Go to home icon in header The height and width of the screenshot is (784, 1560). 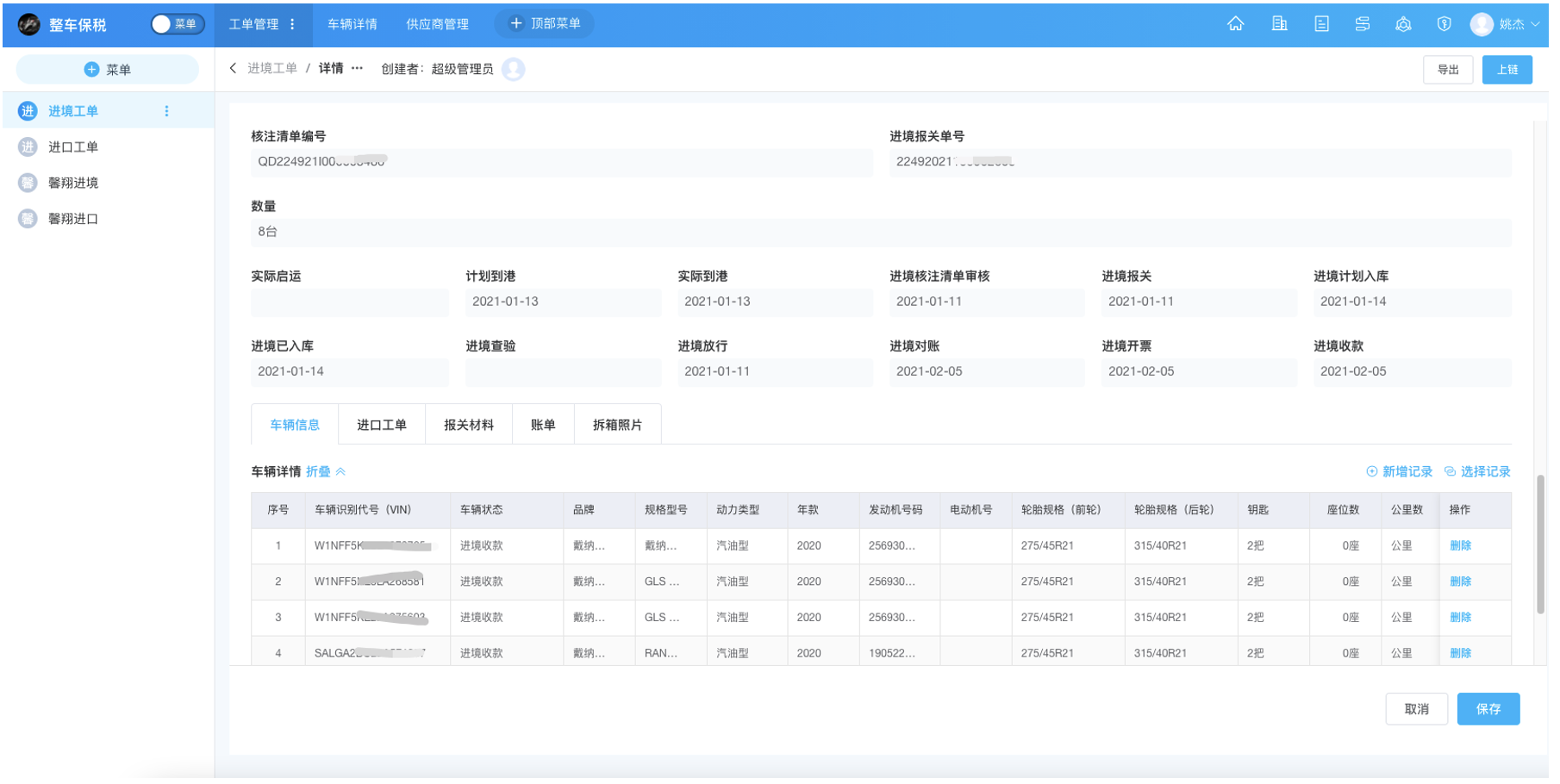tap(1236, 24)
